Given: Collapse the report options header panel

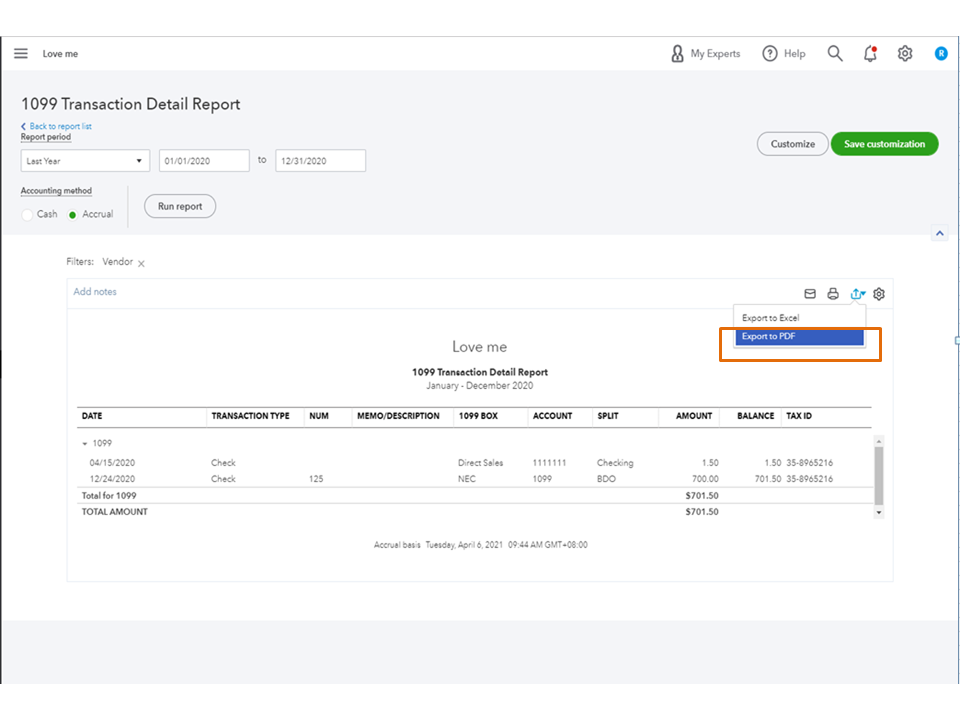Looking at the screenshot, I should tap(939, 233).
